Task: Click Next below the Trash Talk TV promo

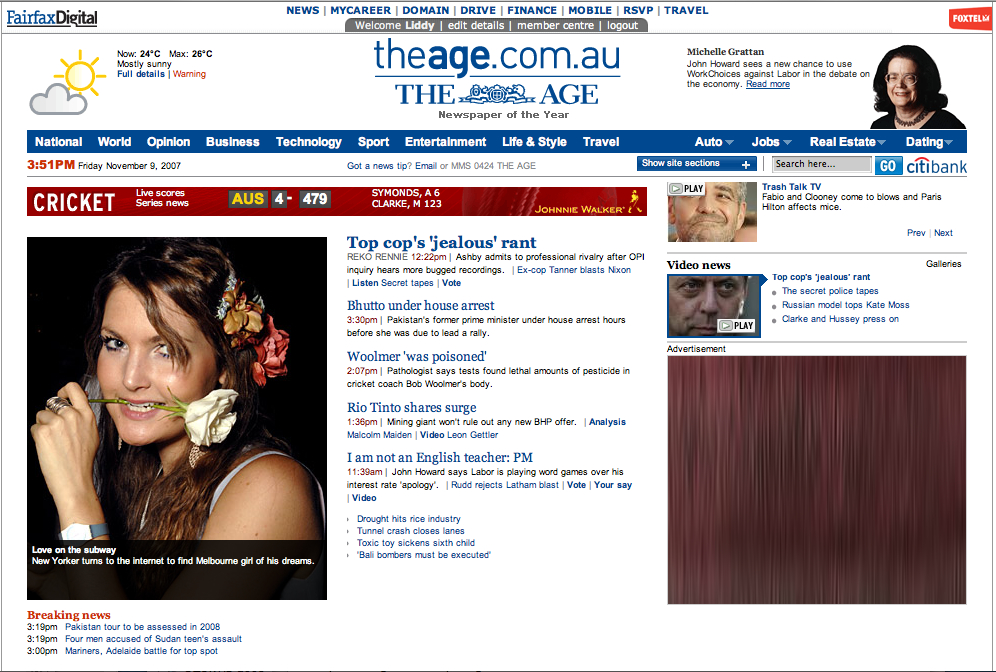Action: tap(943, 232)
